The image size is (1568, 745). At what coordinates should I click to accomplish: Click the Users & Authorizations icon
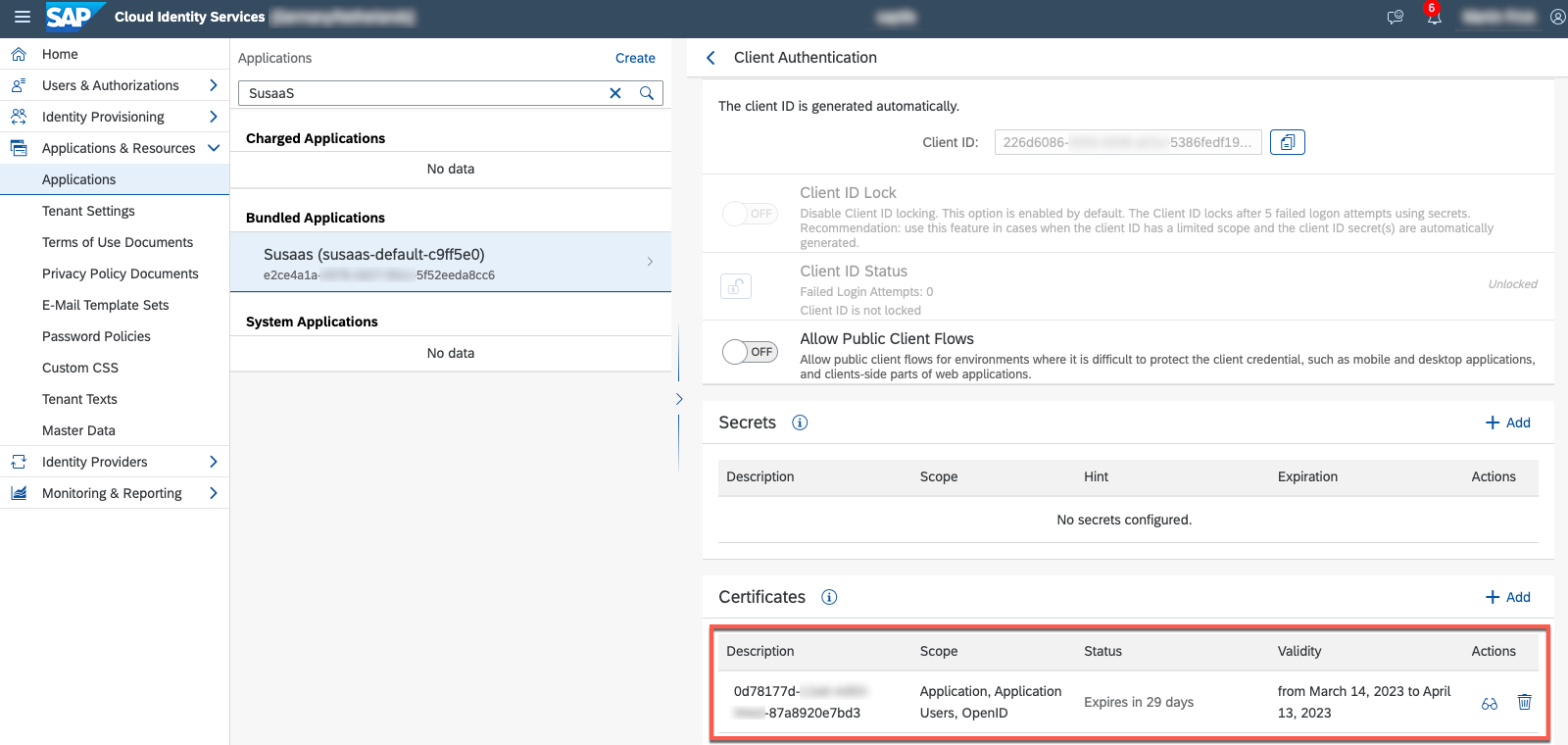pyautogui.click(x=19, y=85)
